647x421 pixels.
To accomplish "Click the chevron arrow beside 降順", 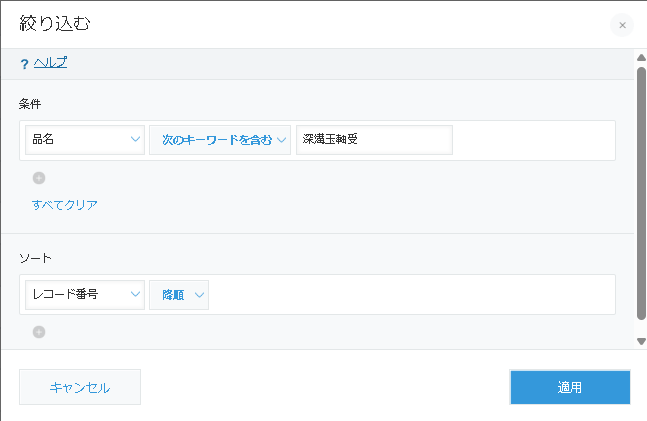I will click(200, 294).
